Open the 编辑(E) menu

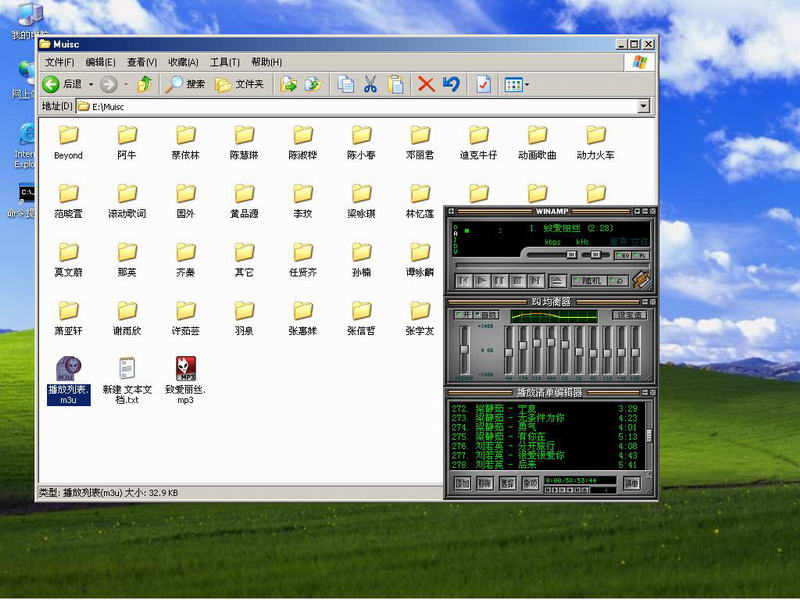click(x=101, y=62)
